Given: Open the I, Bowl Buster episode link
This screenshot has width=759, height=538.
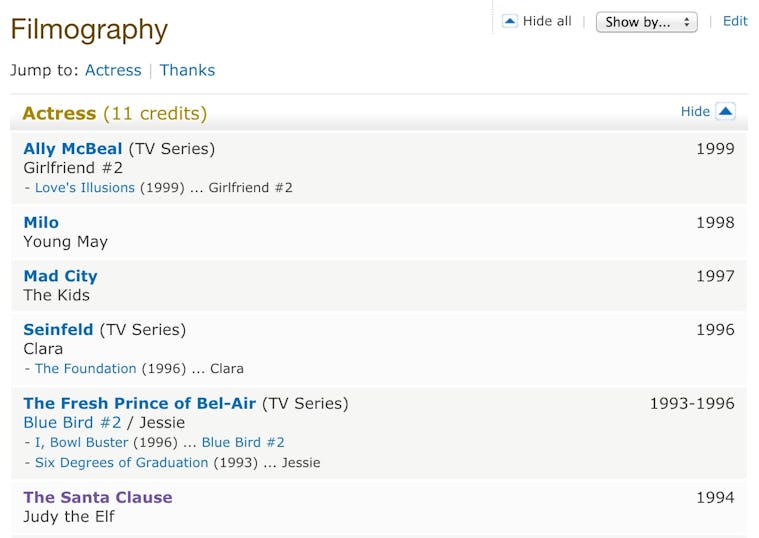Looking at the screenshot, I should (82, 442).
